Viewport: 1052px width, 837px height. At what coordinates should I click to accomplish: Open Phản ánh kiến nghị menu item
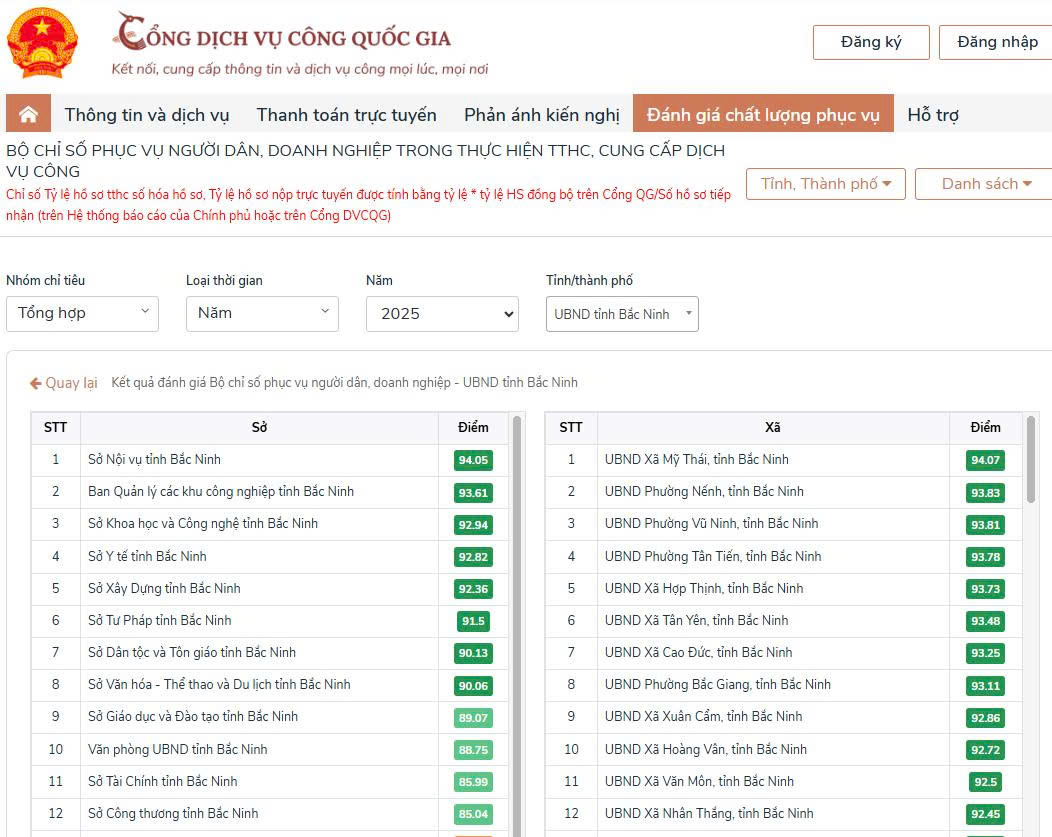(x=541, y=115)
